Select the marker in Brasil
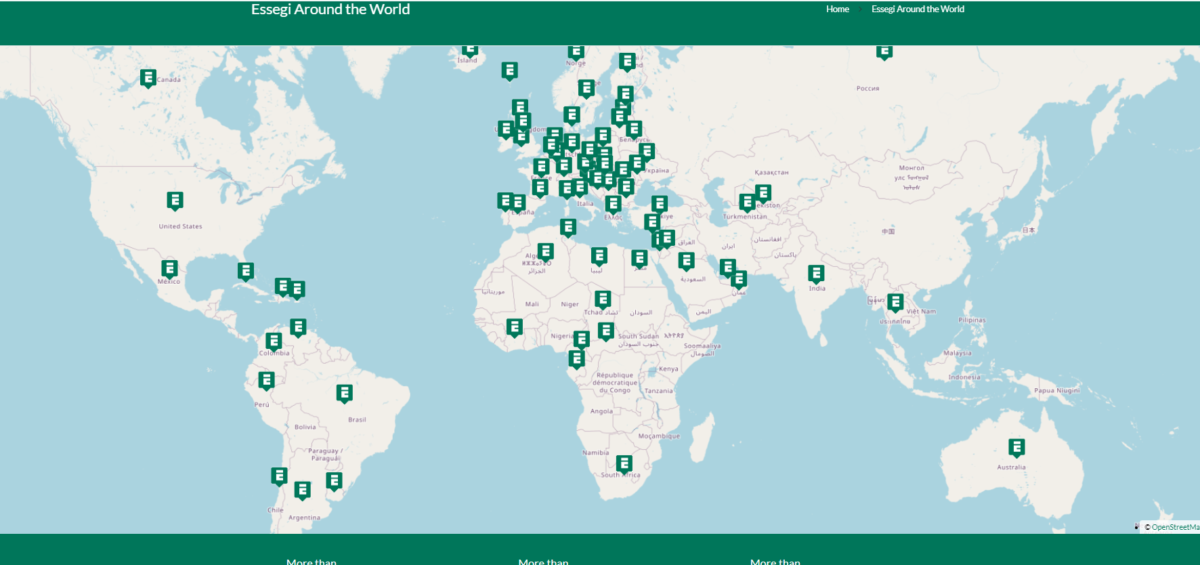Viewport: 1200px width, 565px height. click(345, 394)
